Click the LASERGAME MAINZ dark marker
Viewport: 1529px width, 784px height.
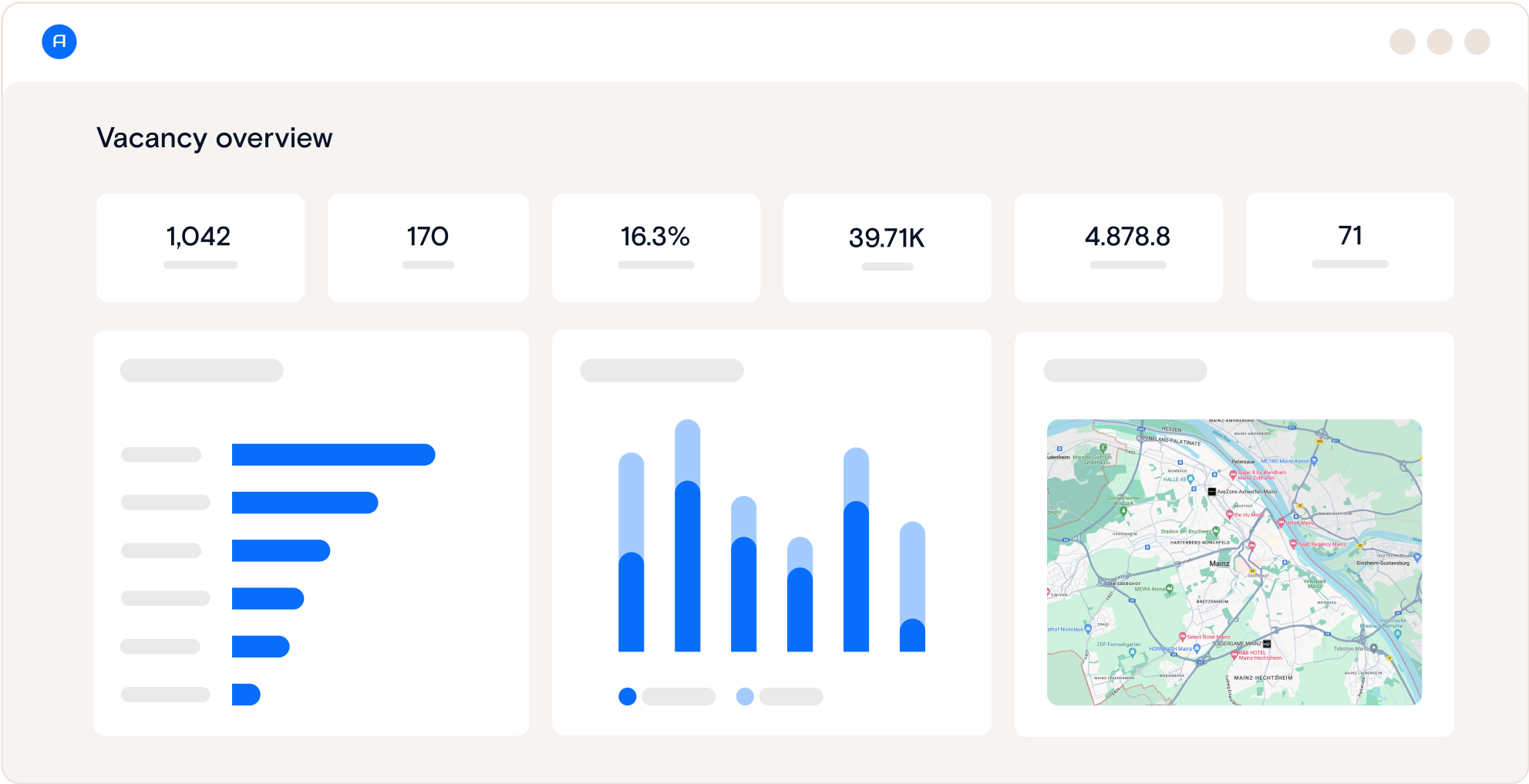[x=1267, y=644]
